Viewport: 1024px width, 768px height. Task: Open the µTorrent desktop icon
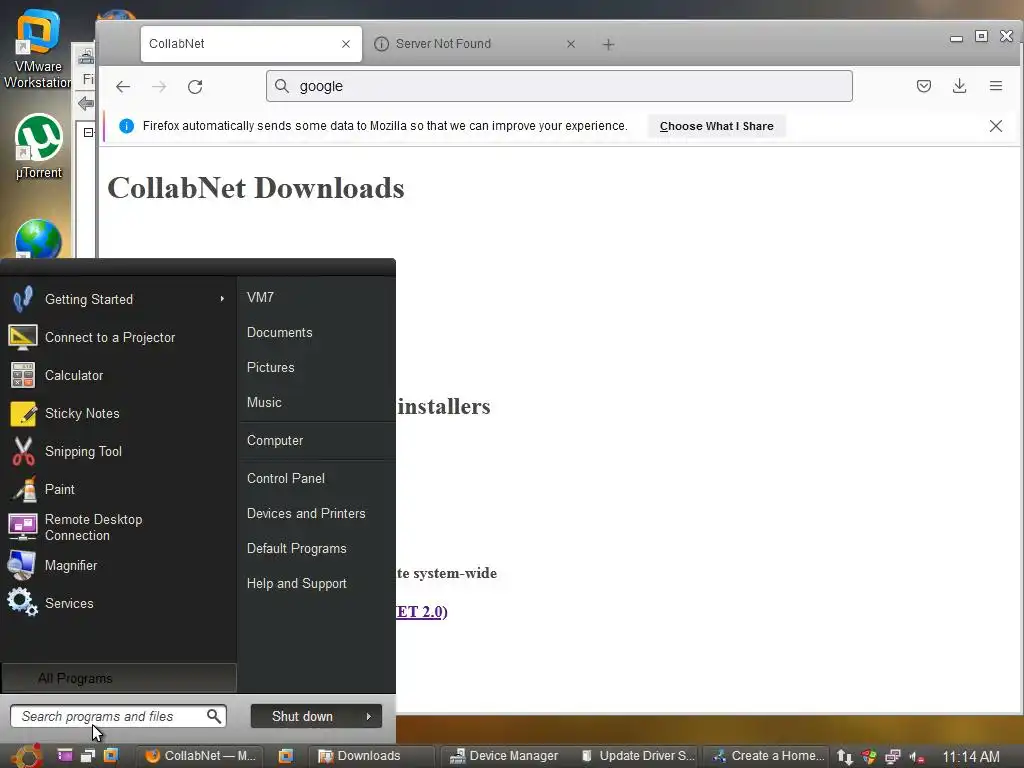[x=39, y=146]
